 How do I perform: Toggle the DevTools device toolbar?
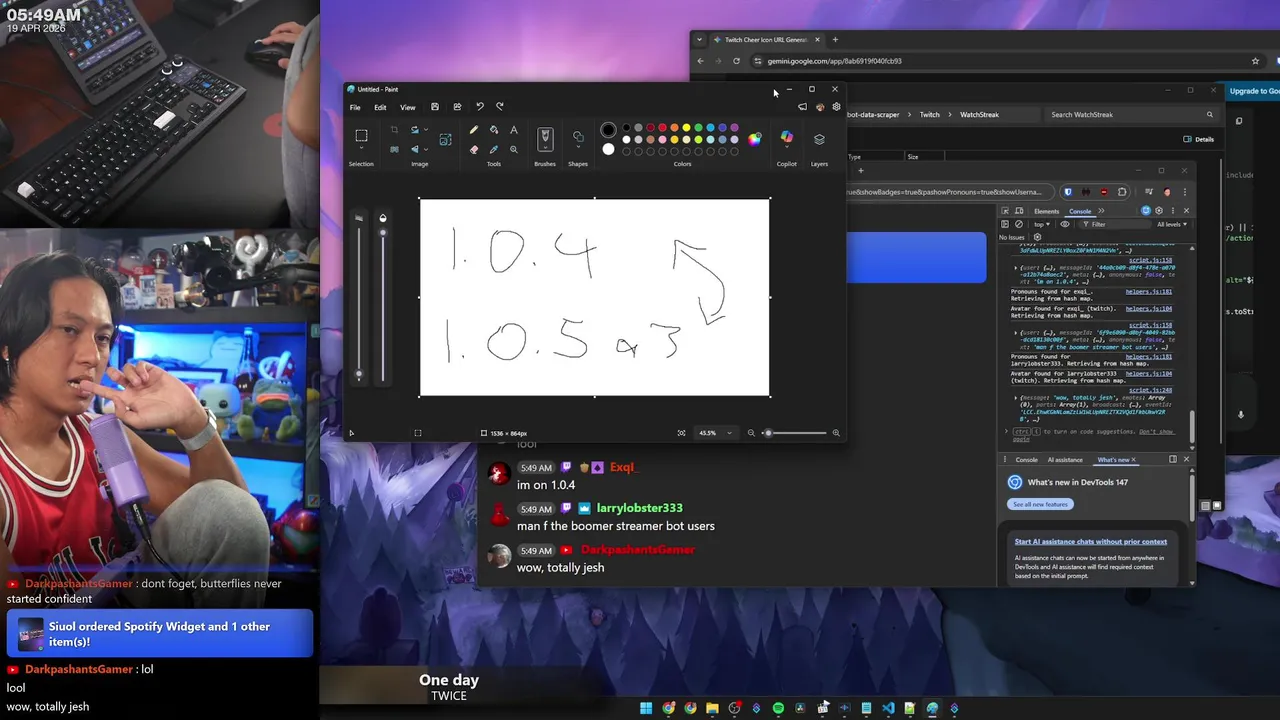pos(1019,211)
